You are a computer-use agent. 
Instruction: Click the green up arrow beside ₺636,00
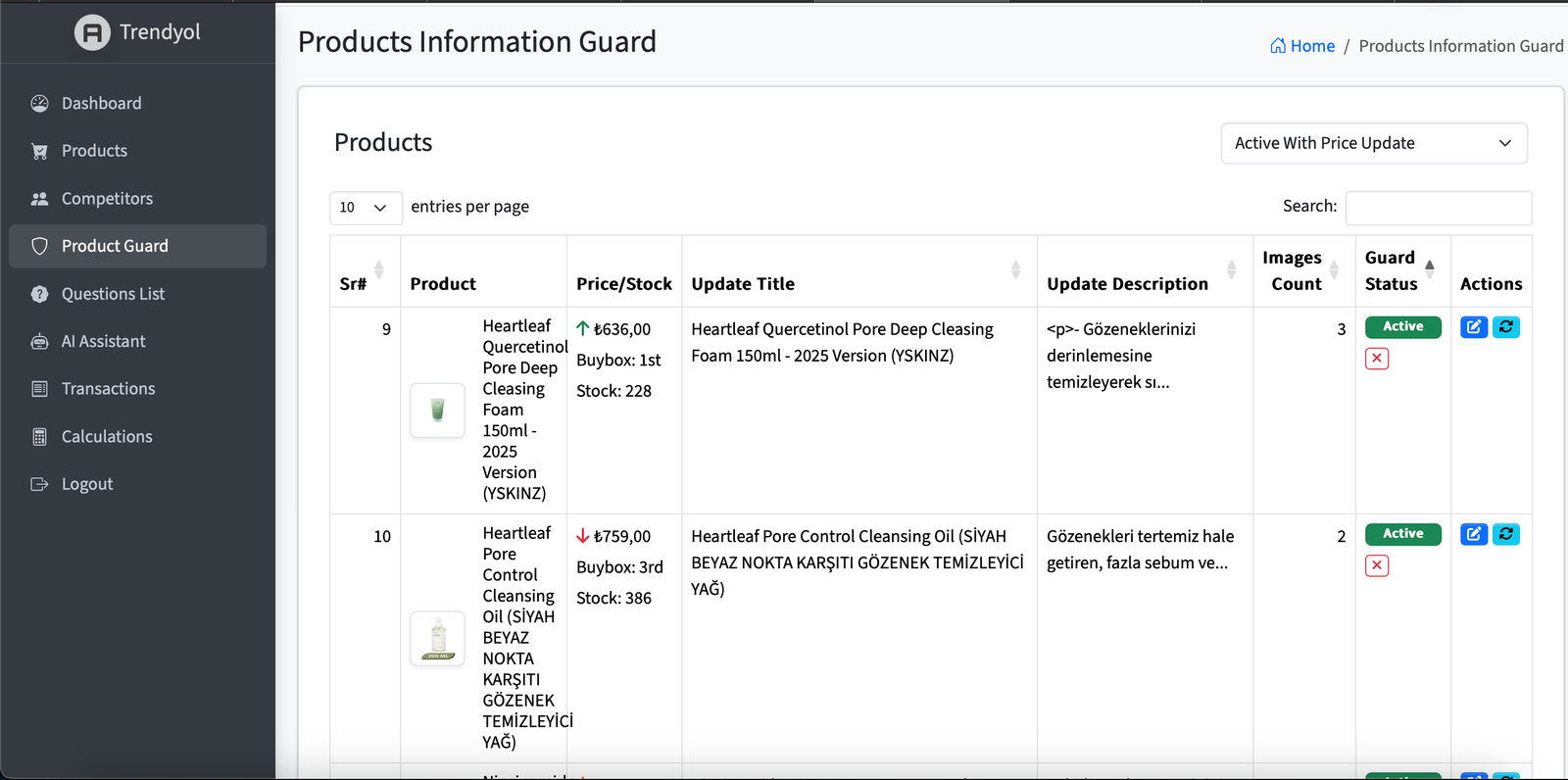coord(583,328)
